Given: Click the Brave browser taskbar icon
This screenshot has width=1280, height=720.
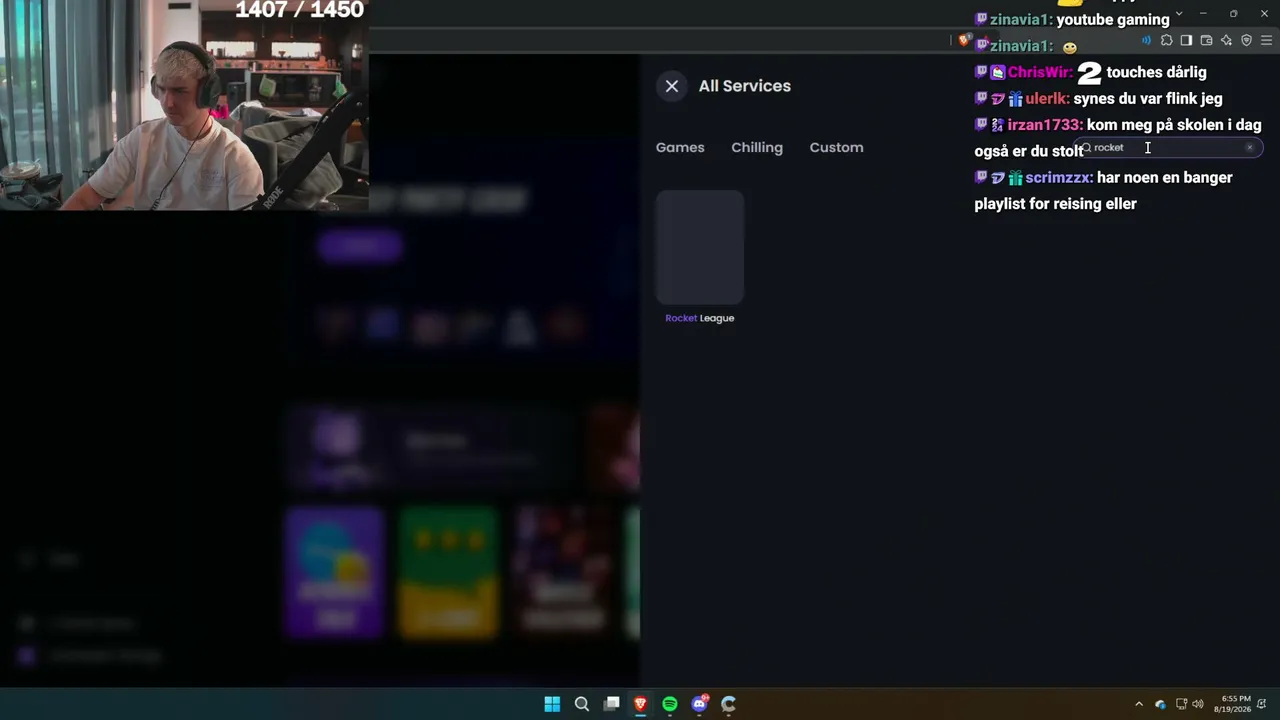Looking at the screenshot, I should (640, 704).
